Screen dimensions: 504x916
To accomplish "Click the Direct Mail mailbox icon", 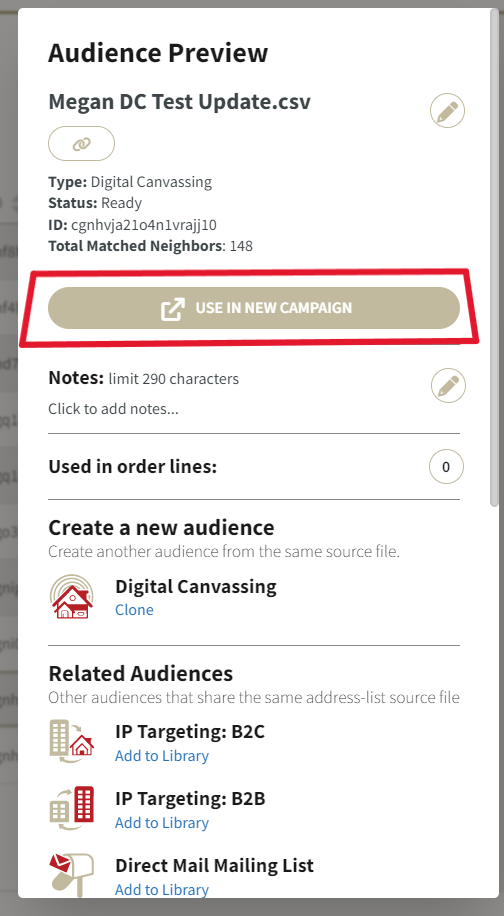I will (x=72, y=875).
